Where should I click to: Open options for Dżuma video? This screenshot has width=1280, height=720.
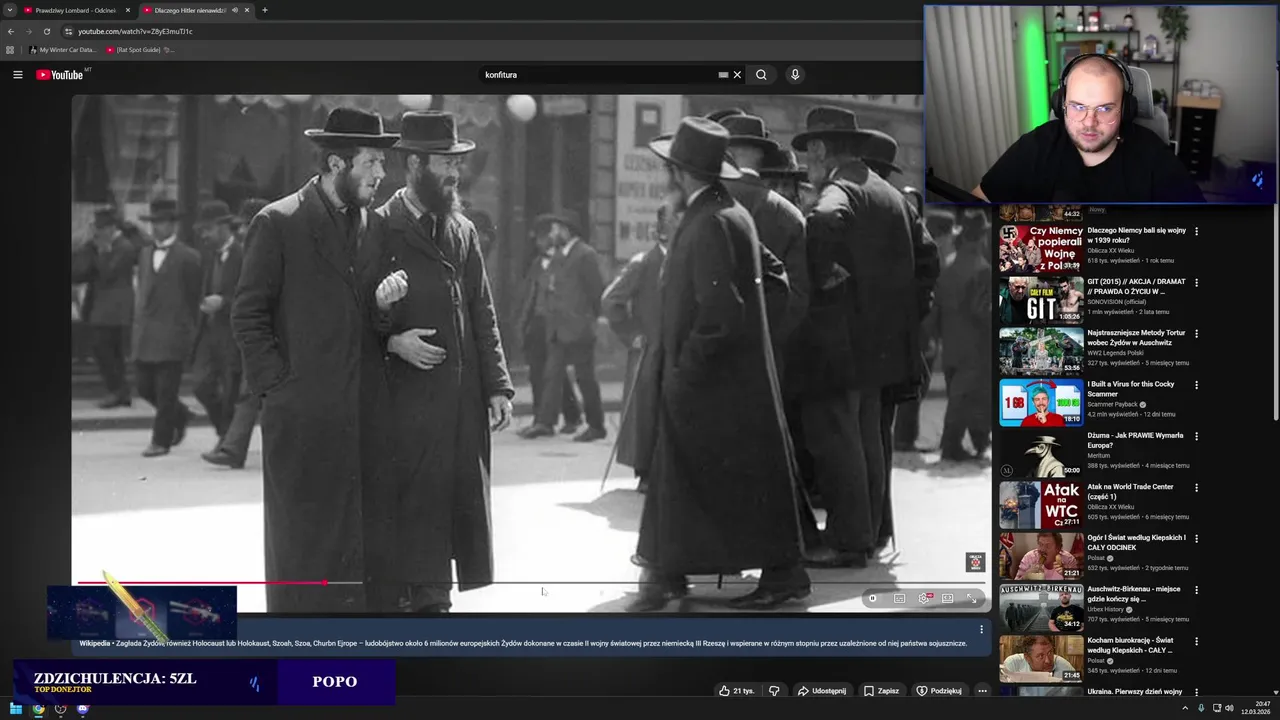click(1196, 436)
